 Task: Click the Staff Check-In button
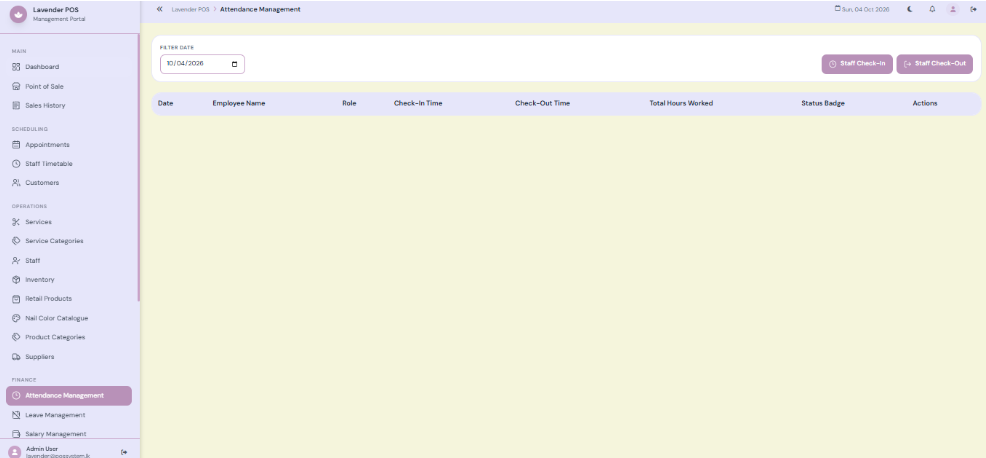pyautogui.click(x=857, y=64)
